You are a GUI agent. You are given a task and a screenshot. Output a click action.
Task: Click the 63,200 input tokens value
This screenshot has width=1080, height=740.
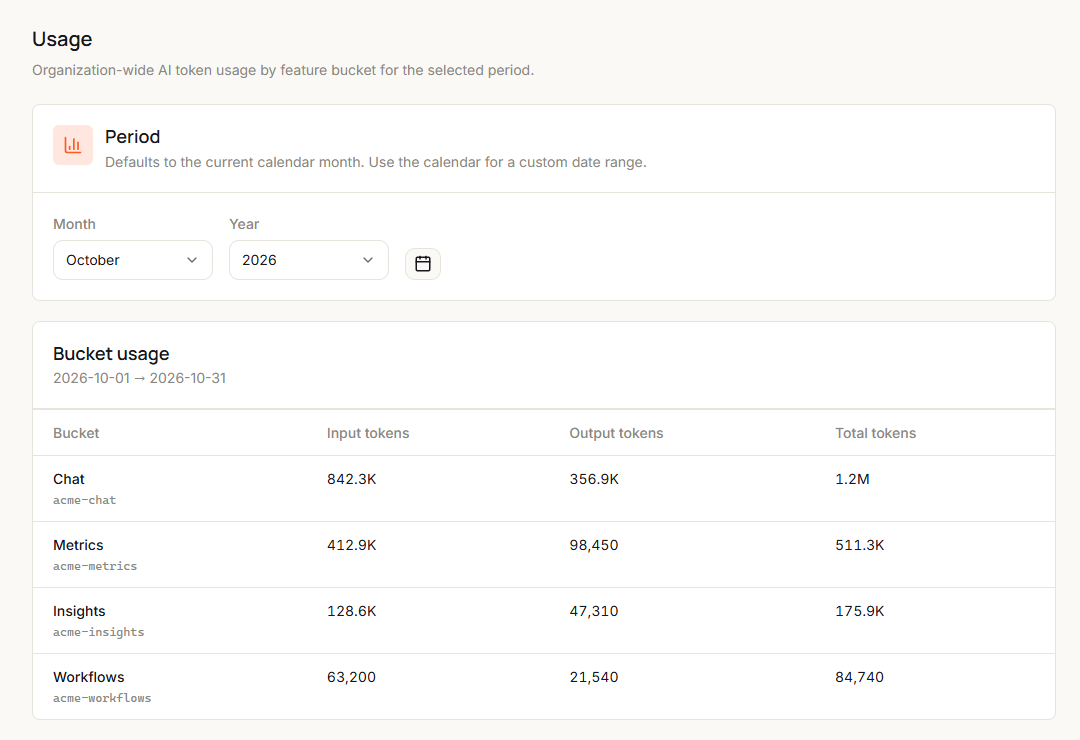(351, 677)
